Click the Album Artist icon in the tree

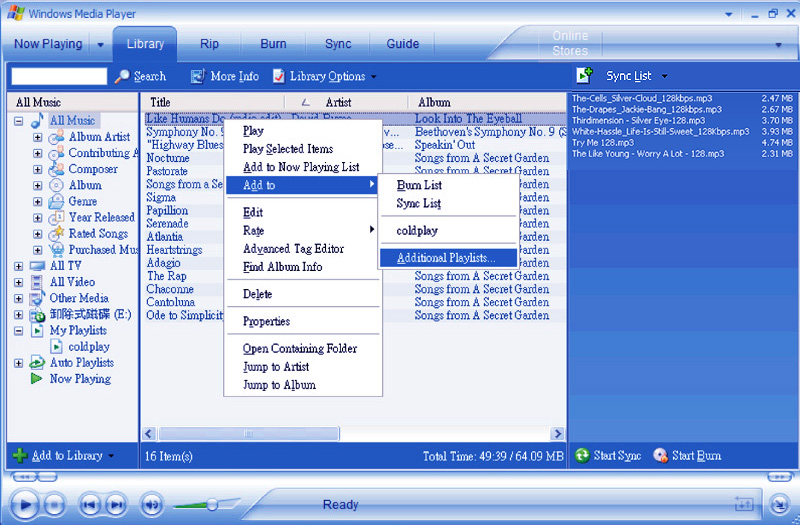[x=56, y=137]
